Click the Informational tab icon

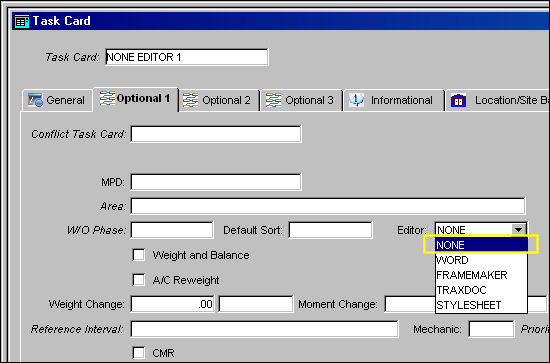[x=356, y=100]
